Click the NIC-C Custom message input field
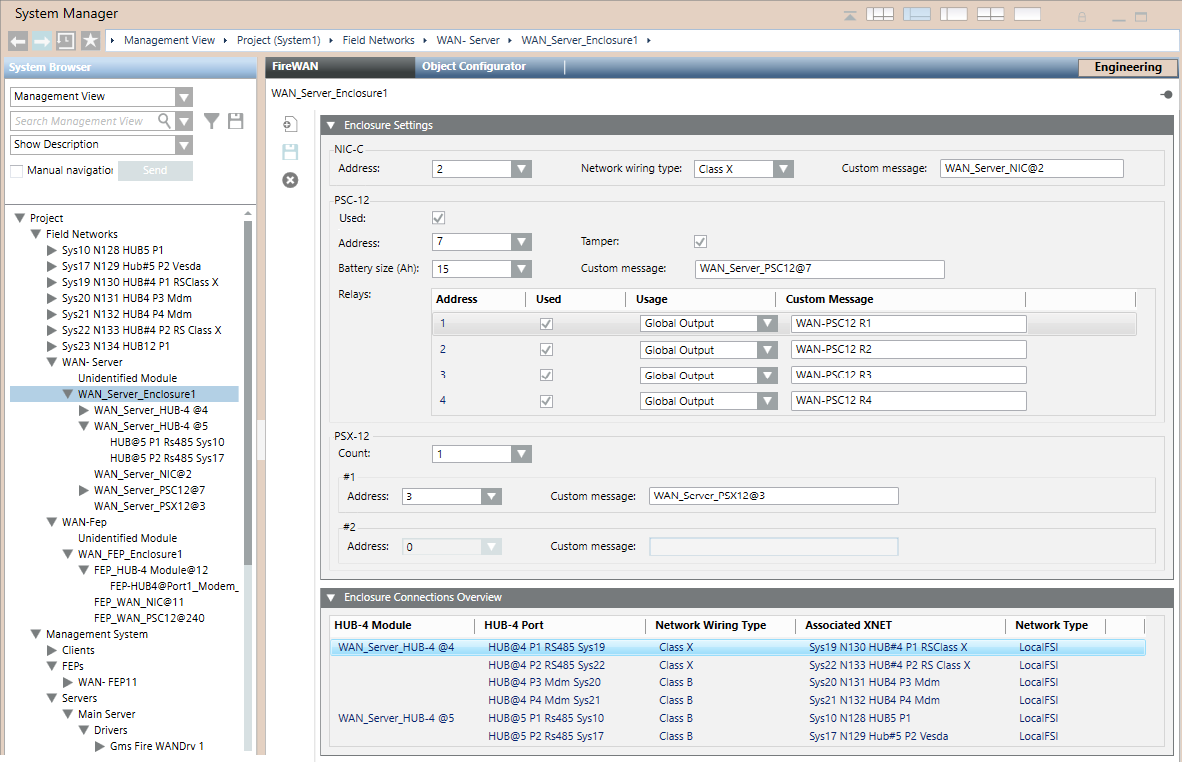The height and width of the screenshot is (764, 1182). pyautogui.click(x=1031, y=169)
